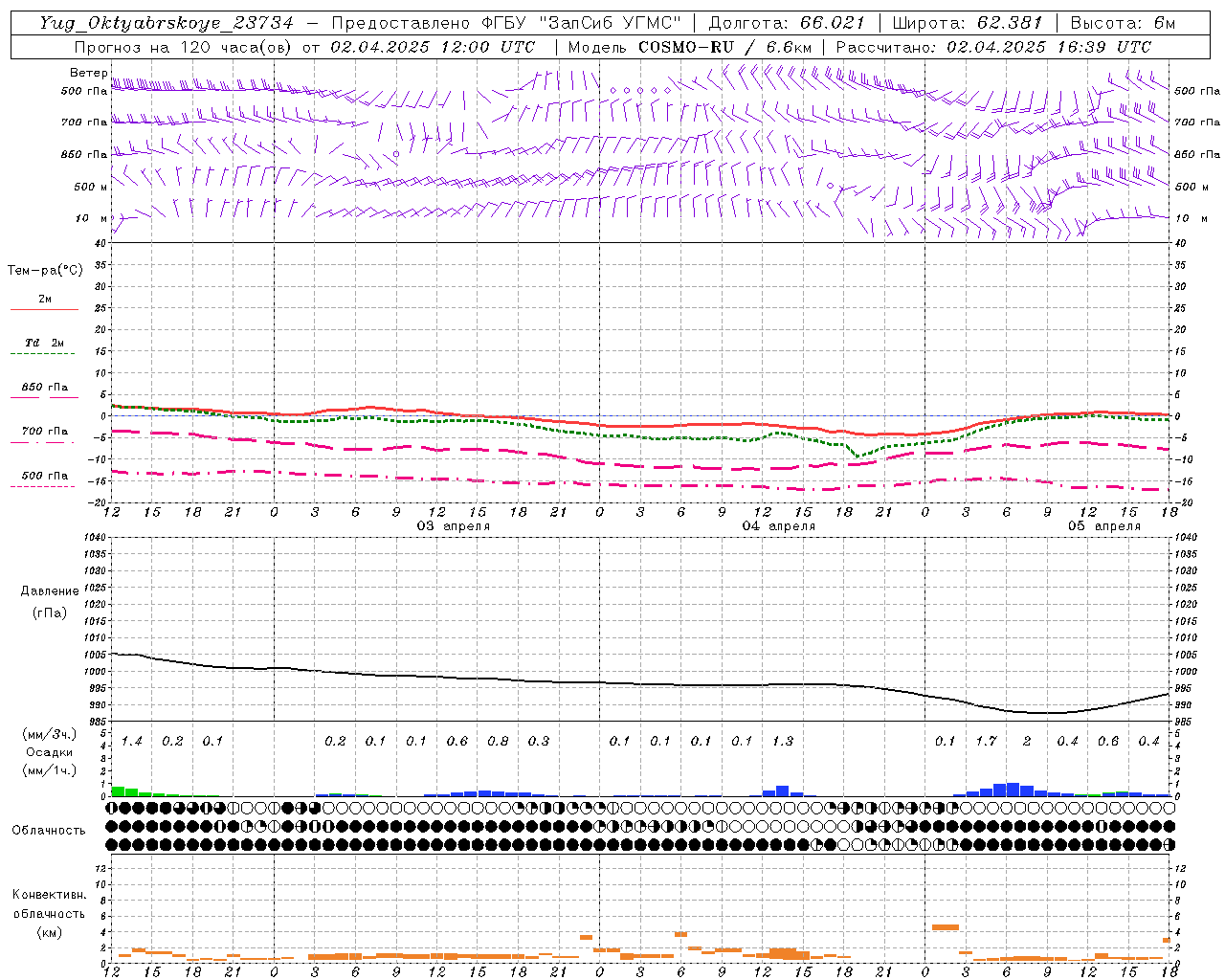Click the Осадки precipitation label
The image size is (1225, 980).
pyautogui.click(x=49, y=752)
